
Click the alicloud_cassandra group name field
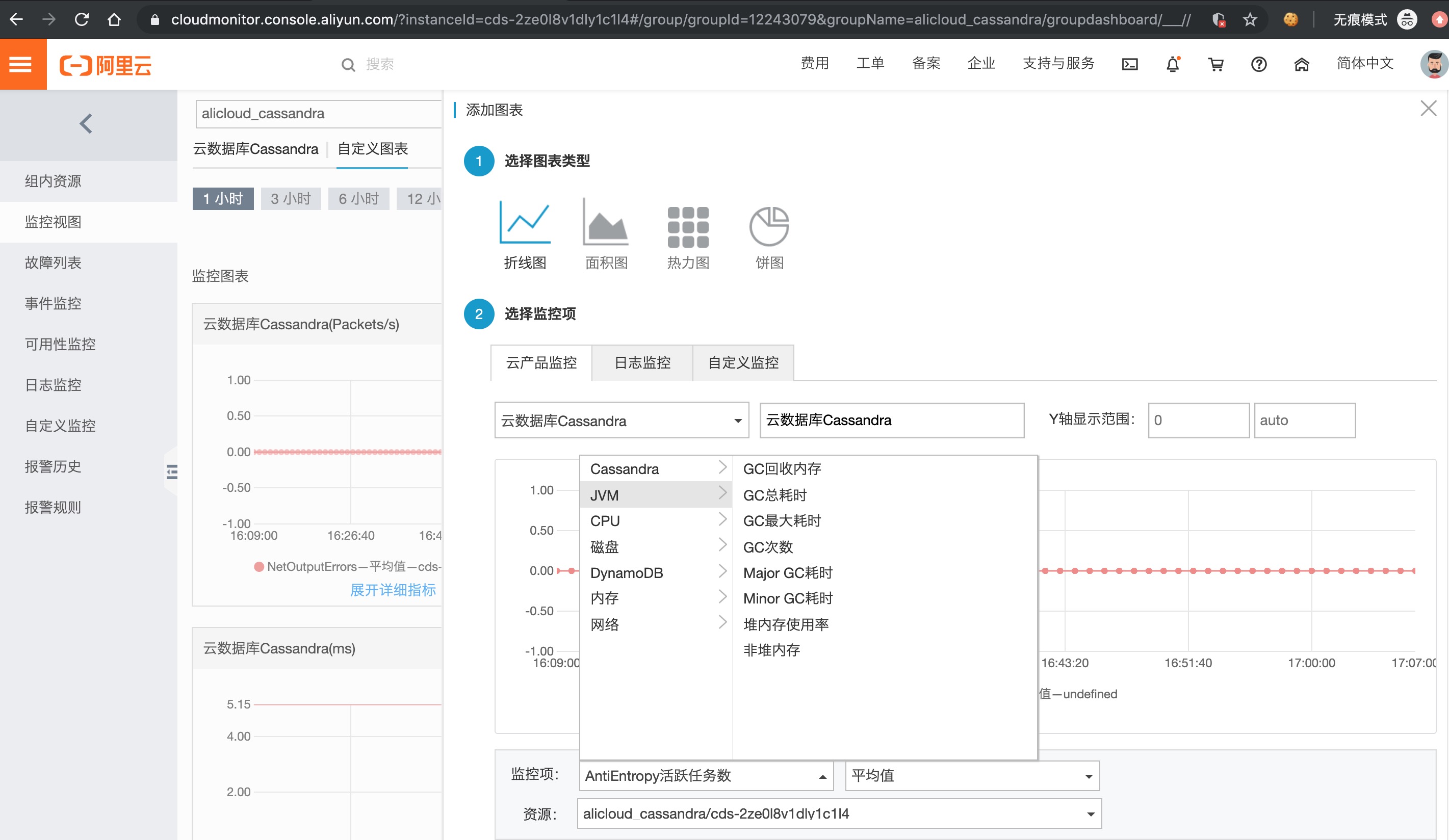point(319,114)
